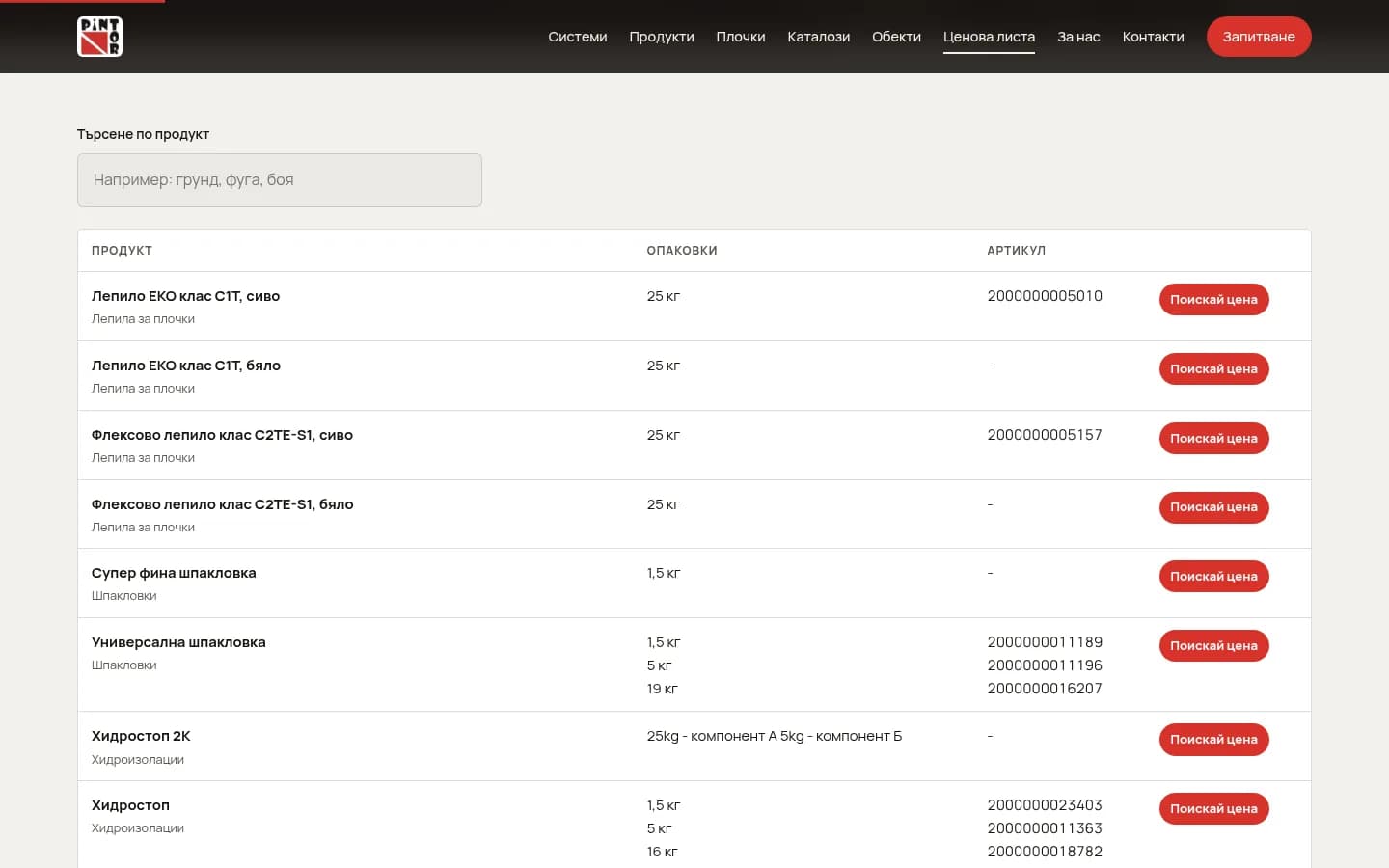This screenshot has width=1389, height=868.
Task: Click product name Лепило ЕКО клас C1T, бяло
Action: coord(186,366)
